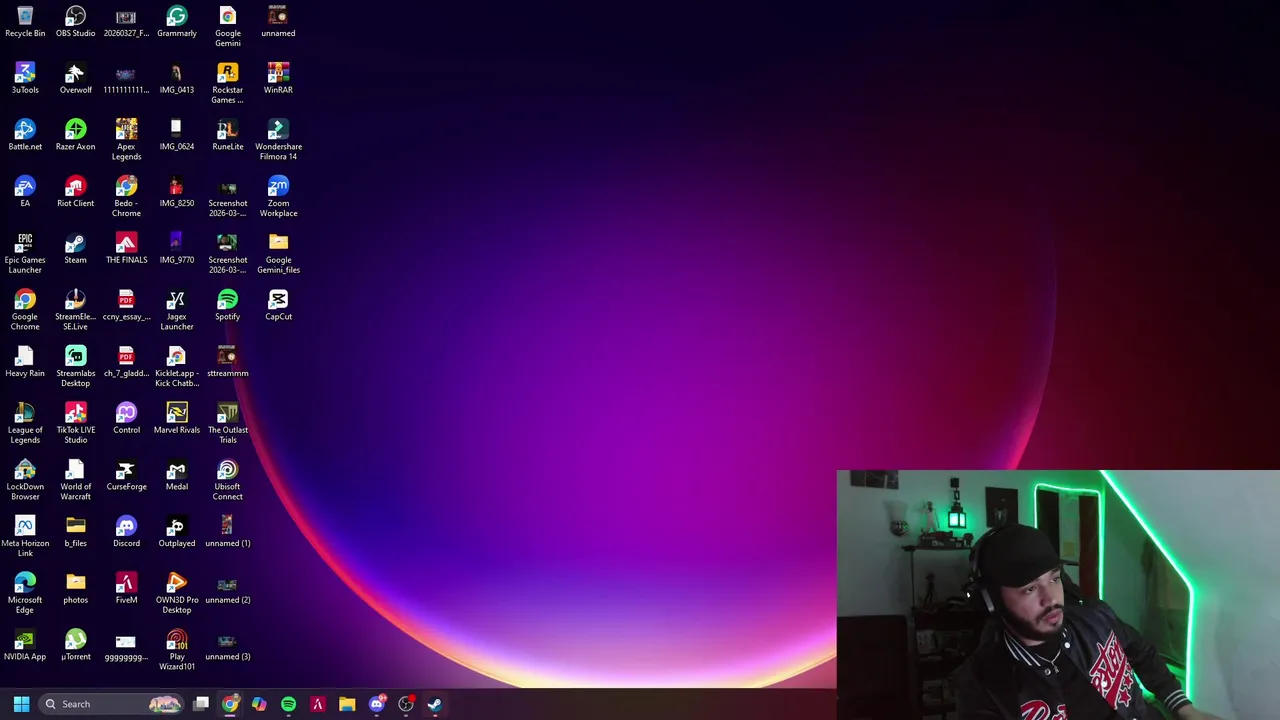This screenshot has width=1280, height=720.
Task: Open TikTok LIVE Studio shortcut
Action: [75, 424]
